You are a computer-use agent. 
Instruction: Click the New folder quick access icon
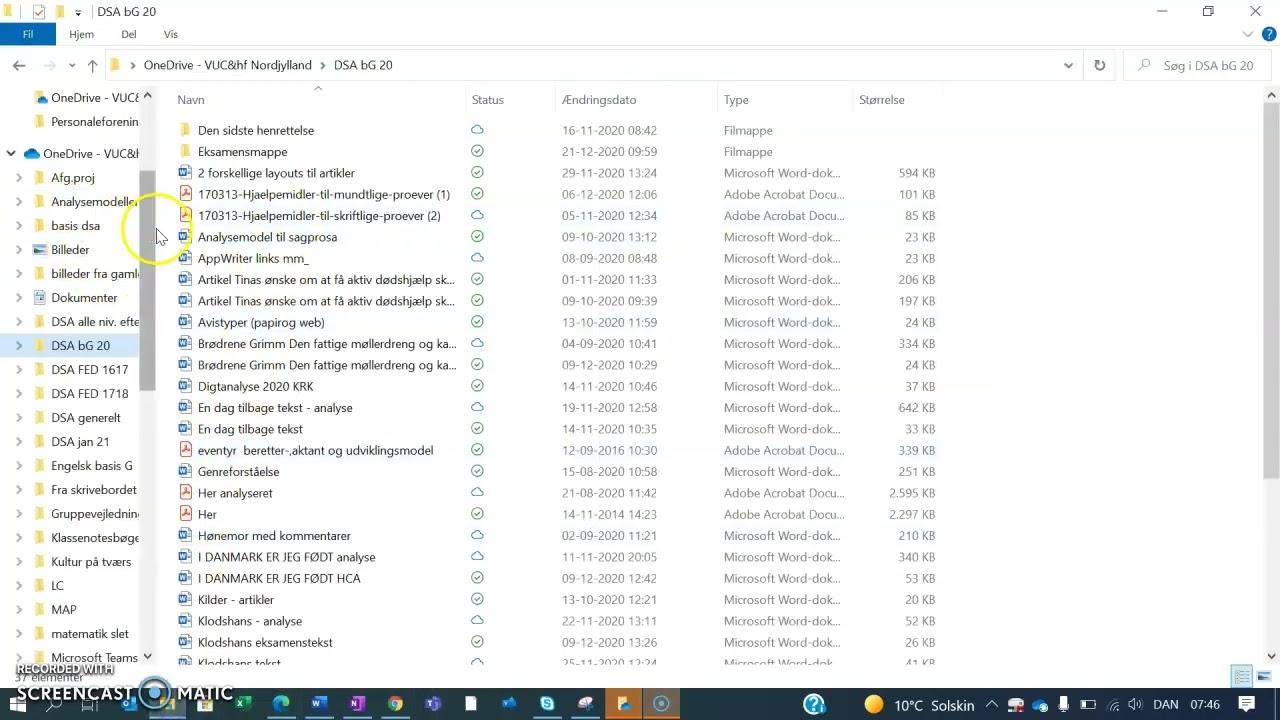(x=59, y=12)
